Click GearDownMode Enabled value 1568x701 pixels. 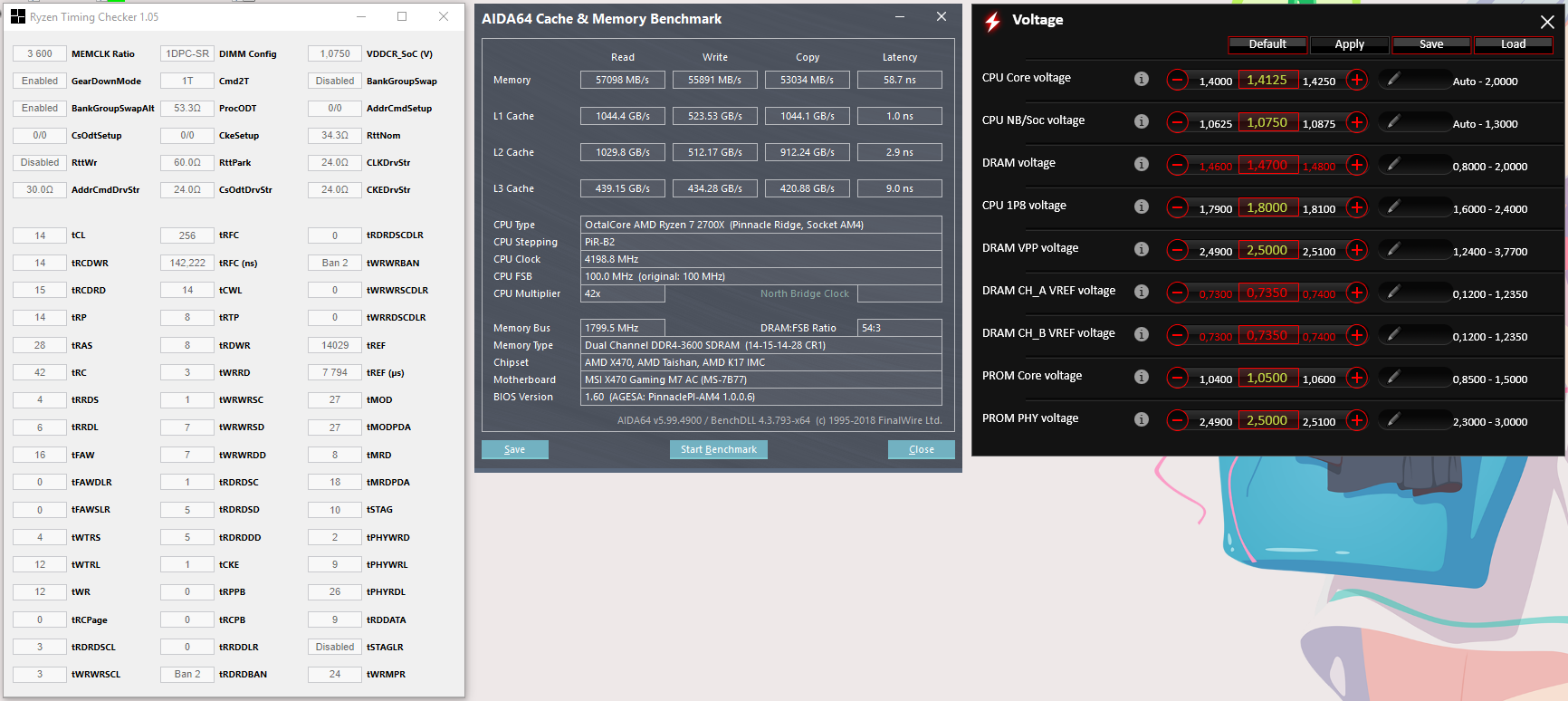pyautogui.click(x=40, y=81)
